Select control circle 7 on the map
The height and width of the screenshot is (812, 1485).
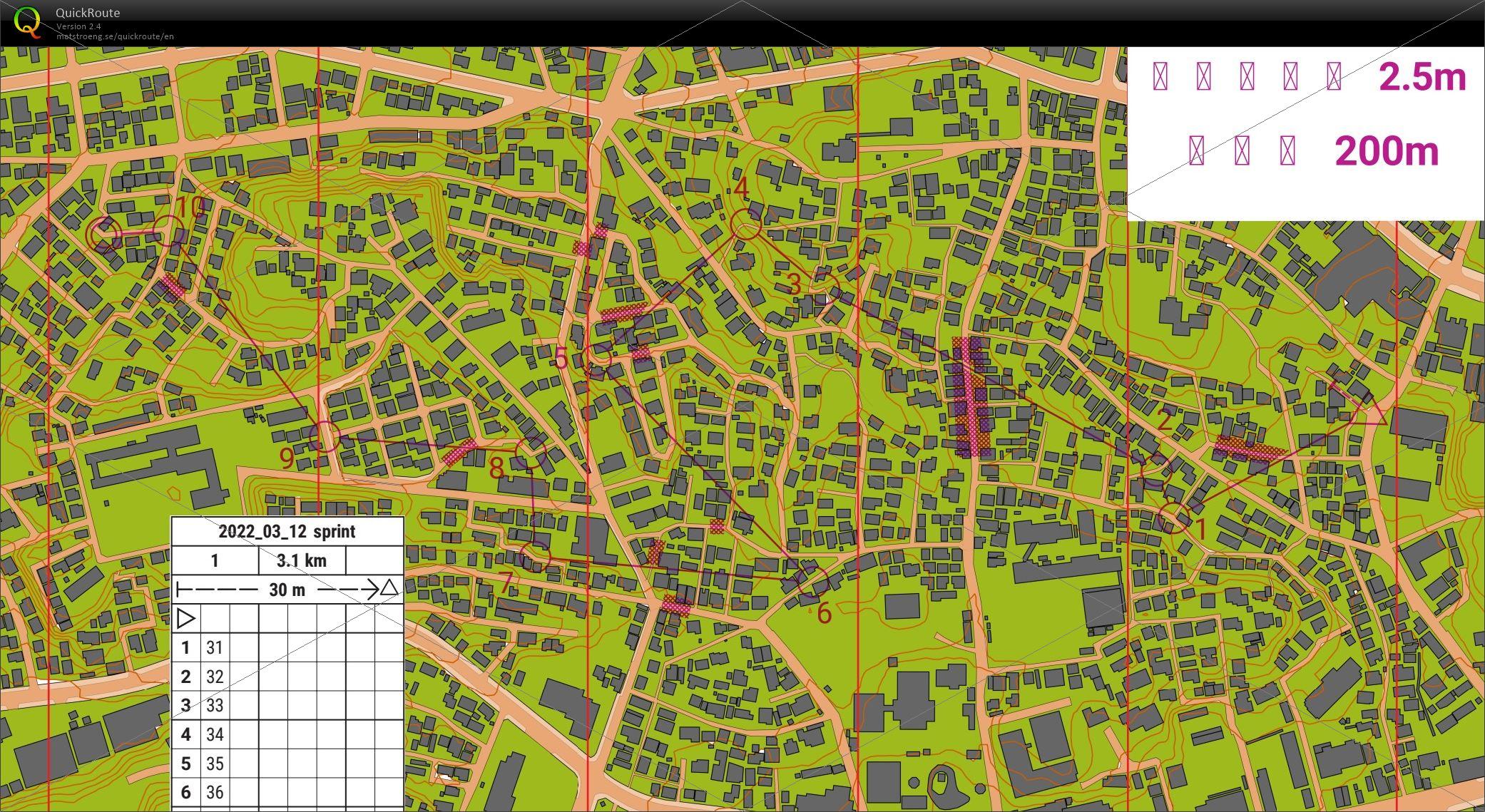(x=536, y=557)
